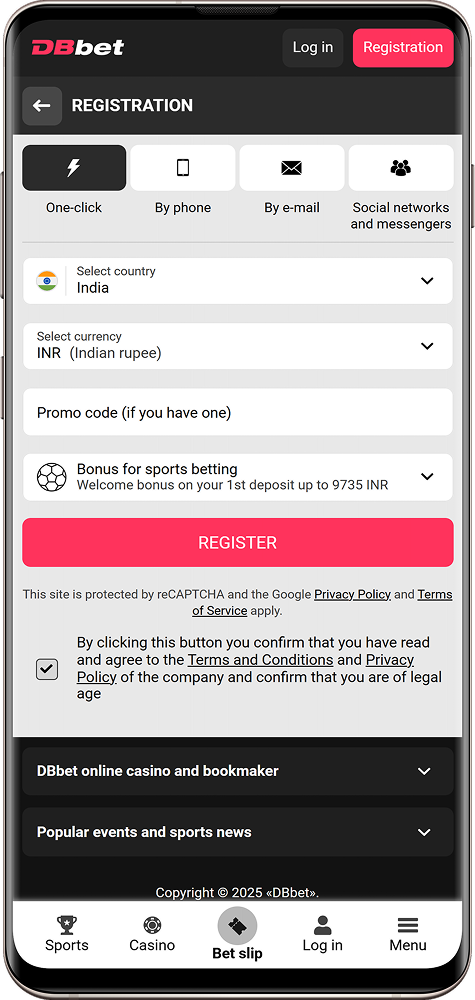Image resolution: width=475 pixels, height=1000 pixels.
Task: Uncheck the terms agreement checkbox
Action: [x=47, y=669]
